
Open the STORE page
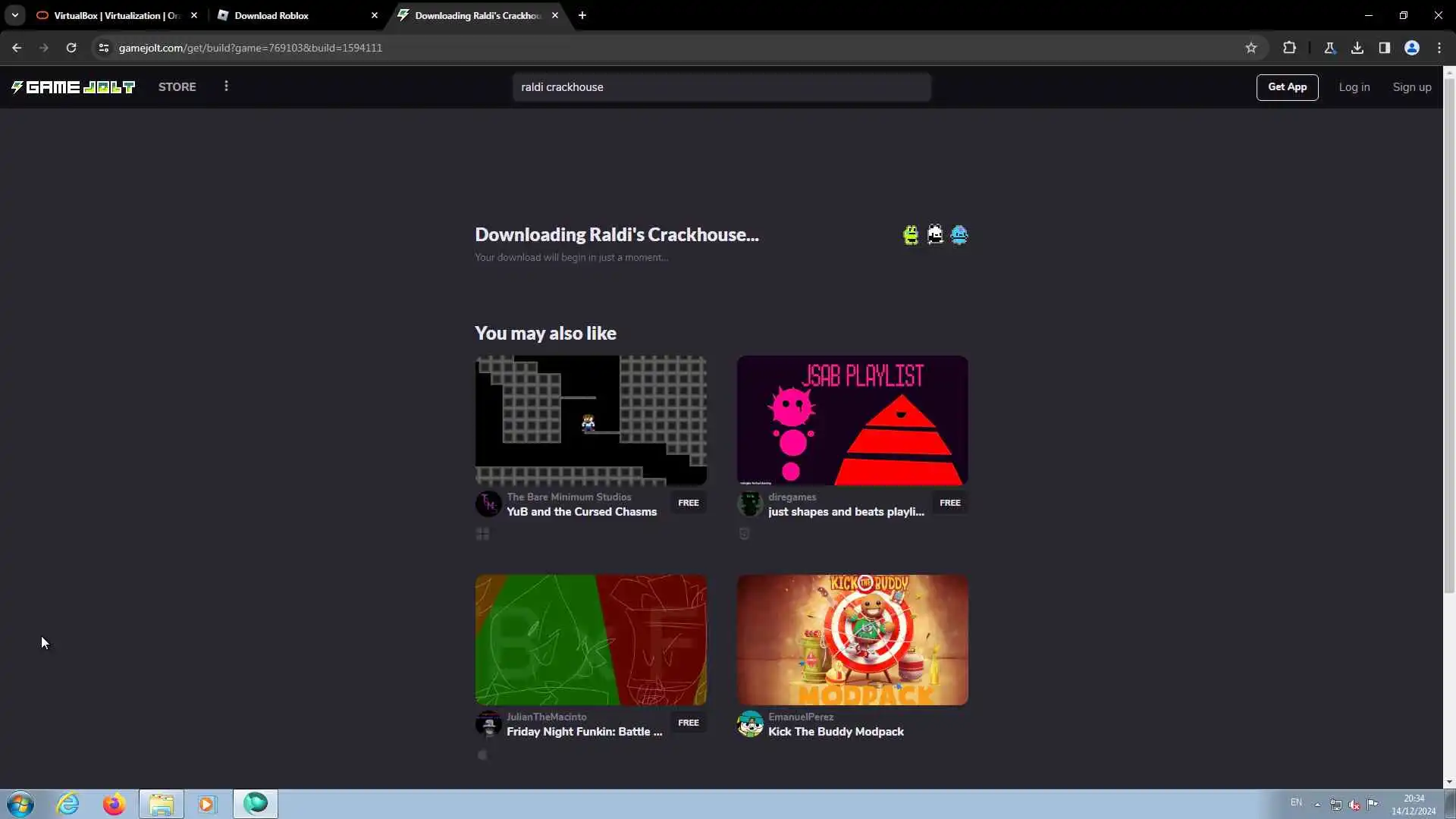(x=177, y=87)
